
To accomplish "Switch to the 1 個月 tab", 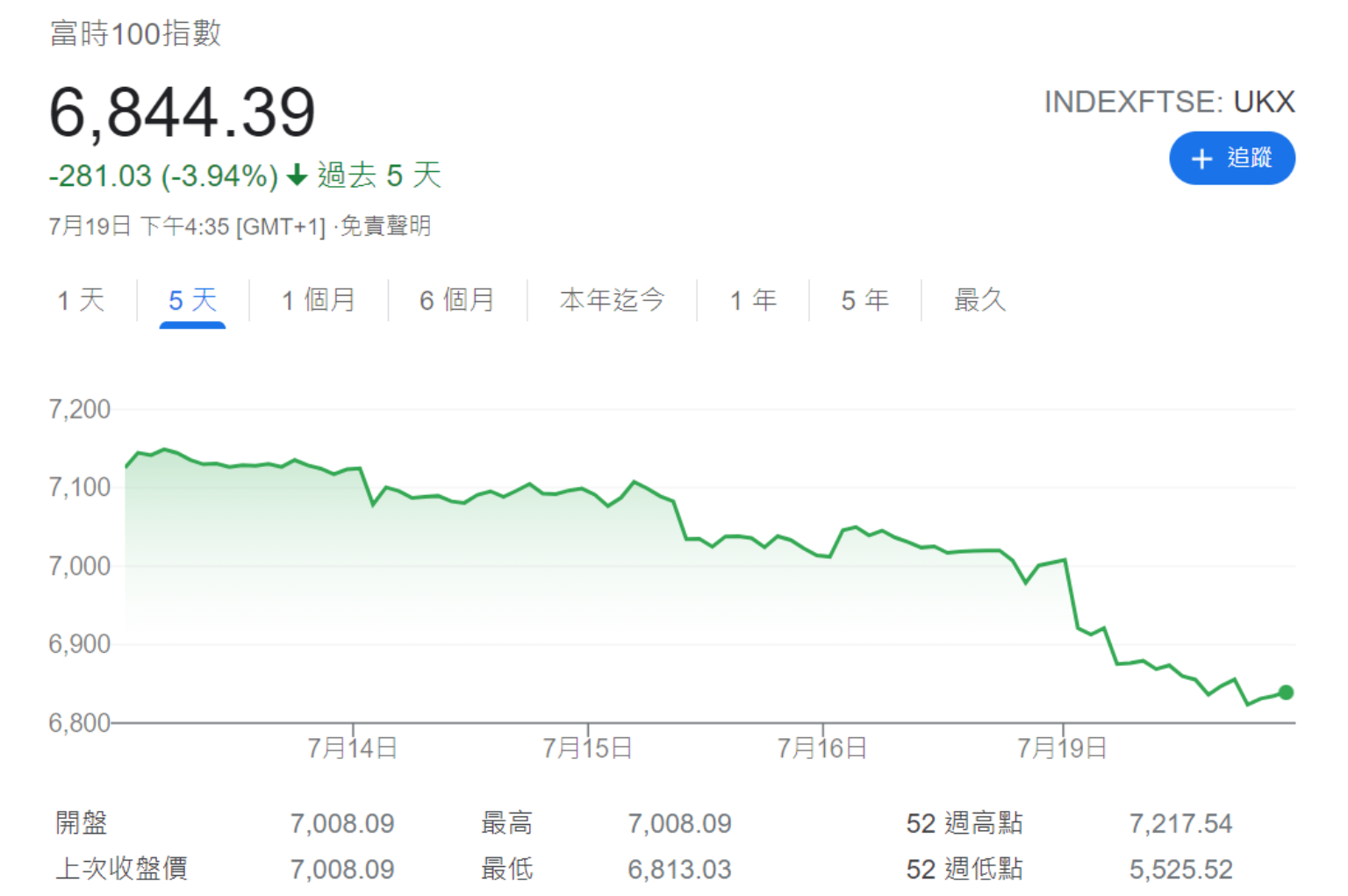I will (318, 301).
